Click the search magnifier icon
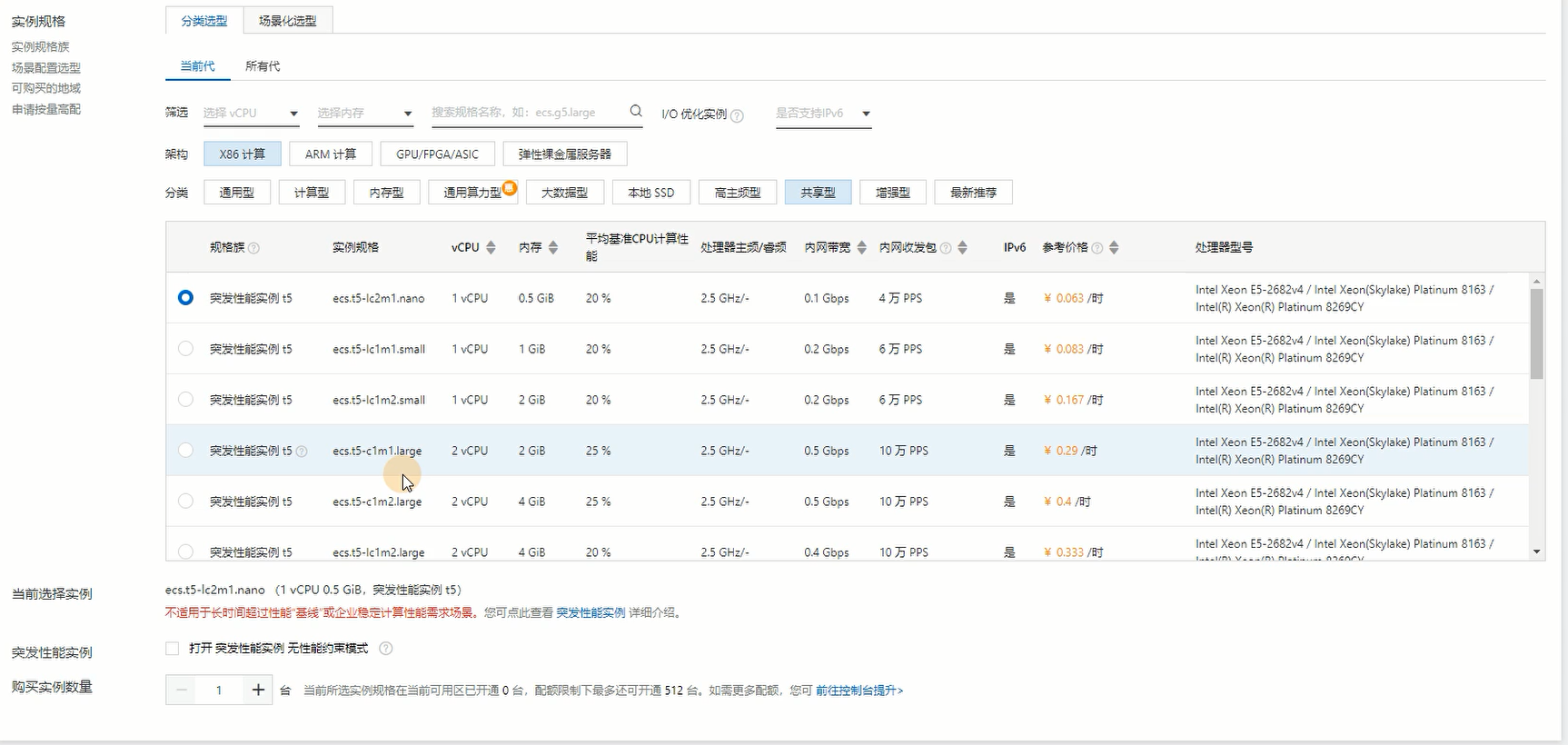This screenshot has height=745, width=1568. pyautogui.click(x=636, y=111)
